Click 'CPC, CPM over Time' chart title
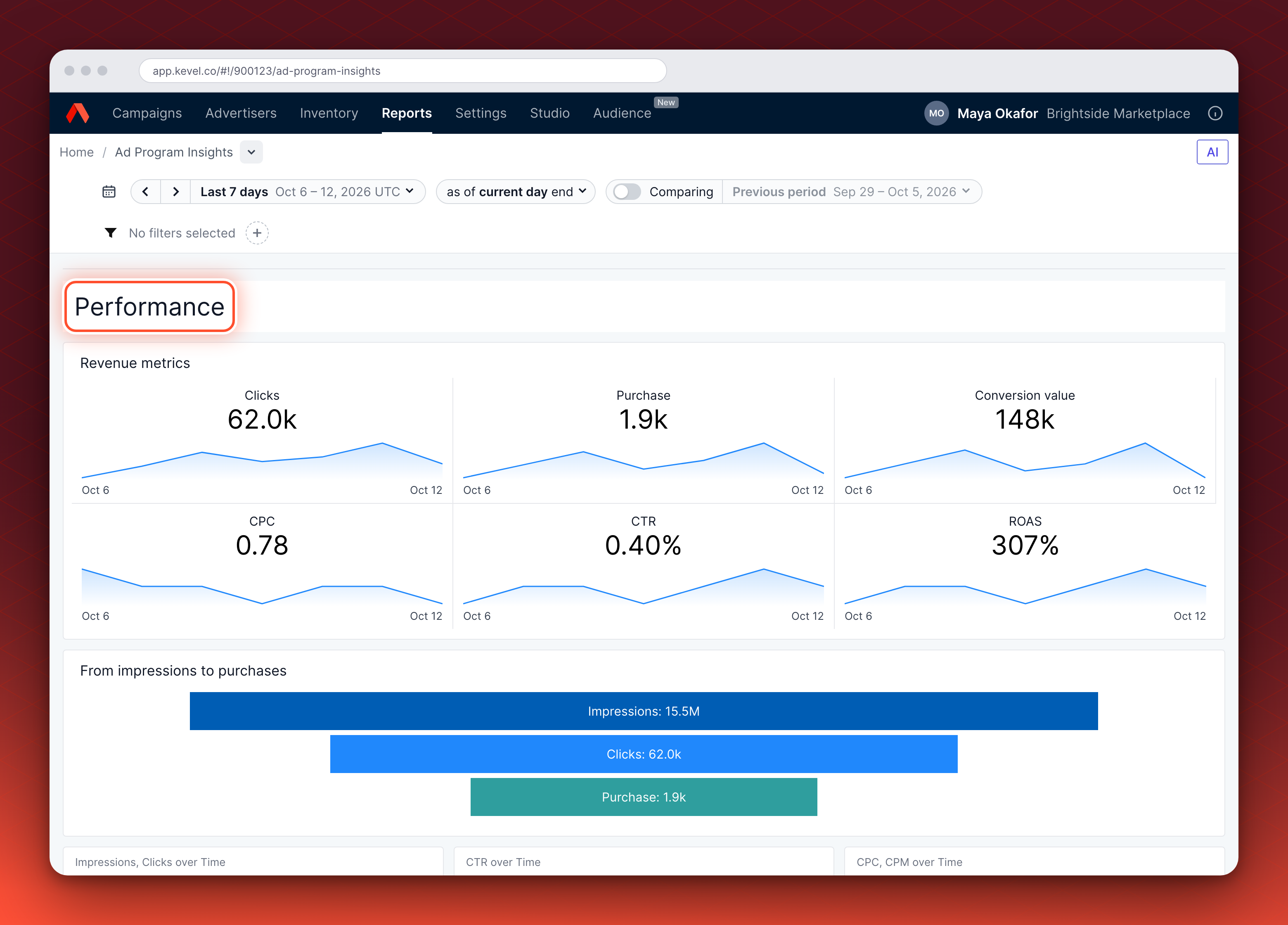 click(x=909, y=862)
